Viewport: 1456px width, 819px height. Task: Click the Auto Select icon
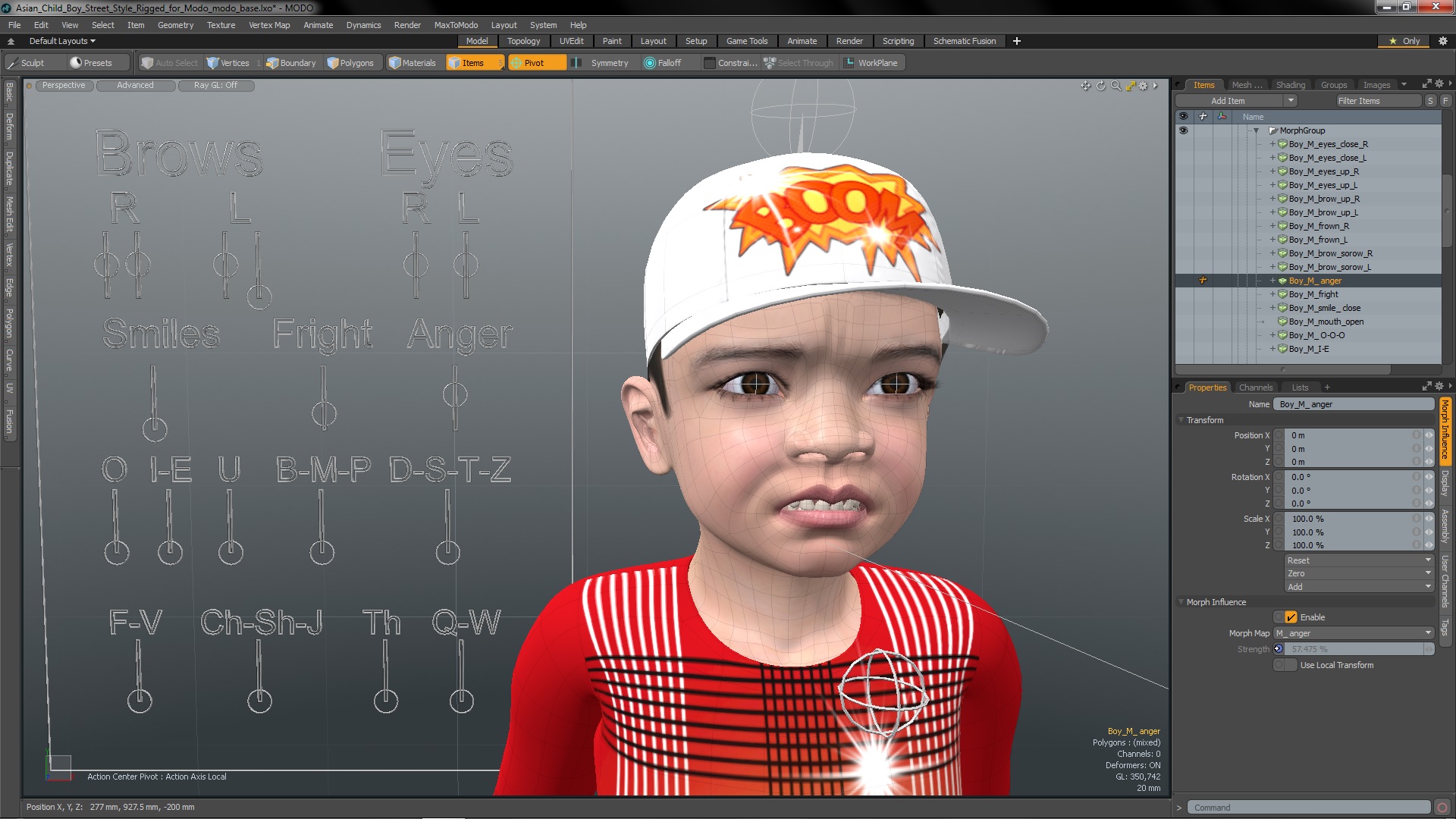click(x=147, y=63)
